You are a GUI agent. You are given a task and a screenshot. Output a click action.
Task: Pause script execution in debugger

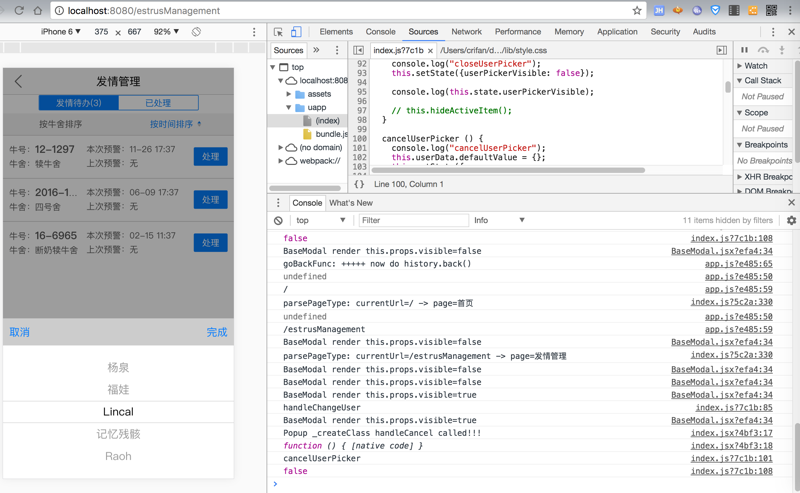744,50
